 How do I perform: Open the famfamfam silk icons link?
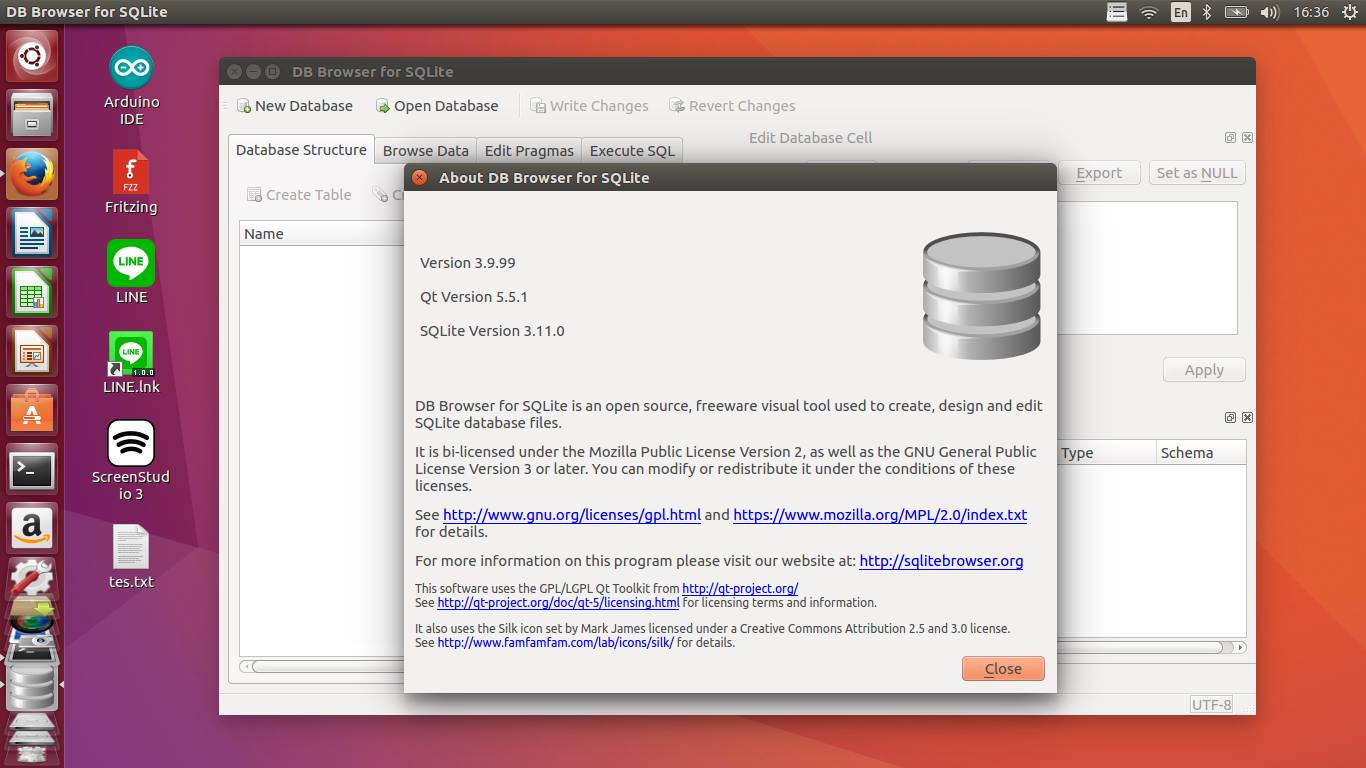click(x=556, y=643)
